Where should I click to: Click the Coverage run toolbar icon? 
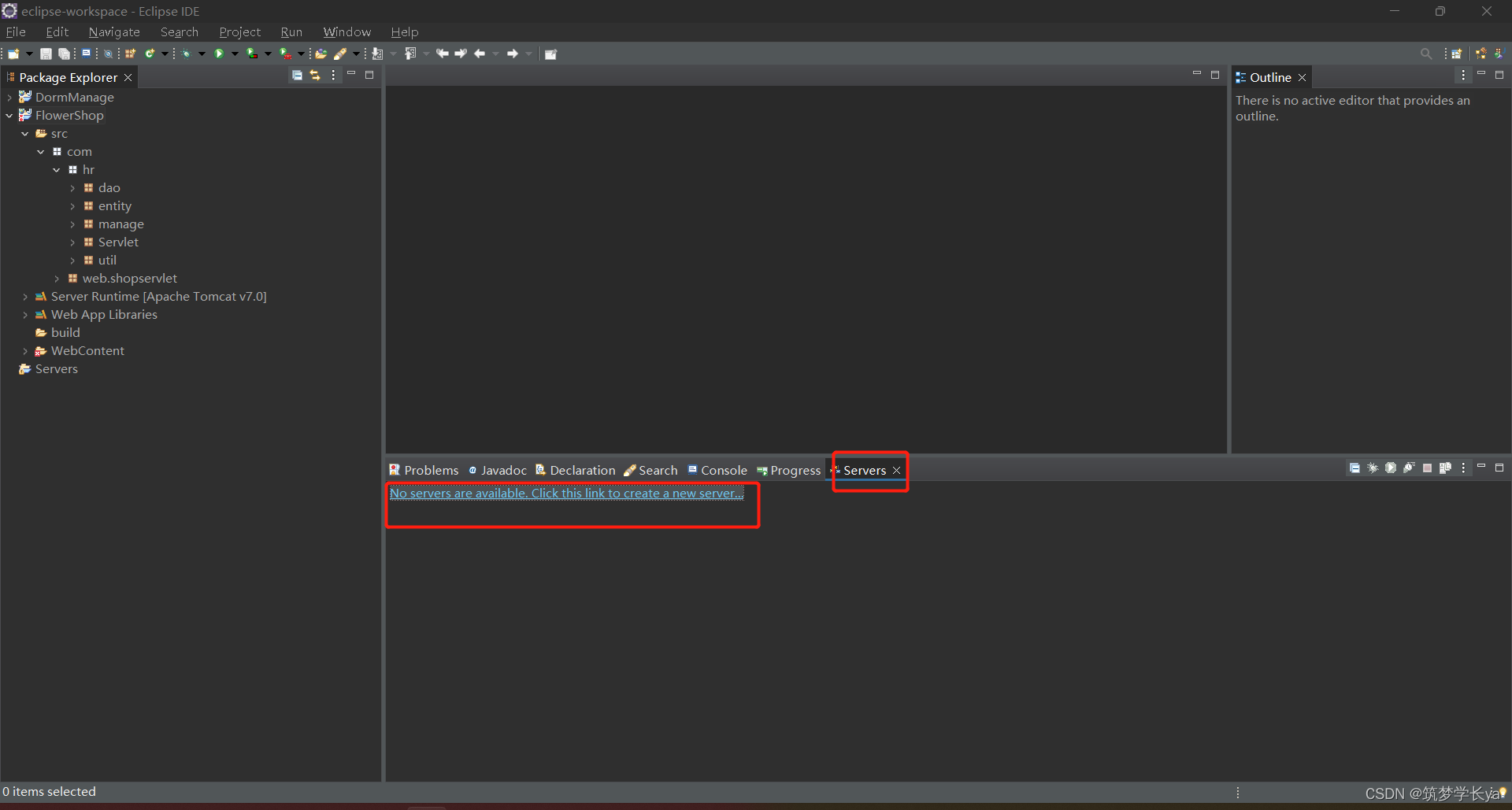click(252, 54)
